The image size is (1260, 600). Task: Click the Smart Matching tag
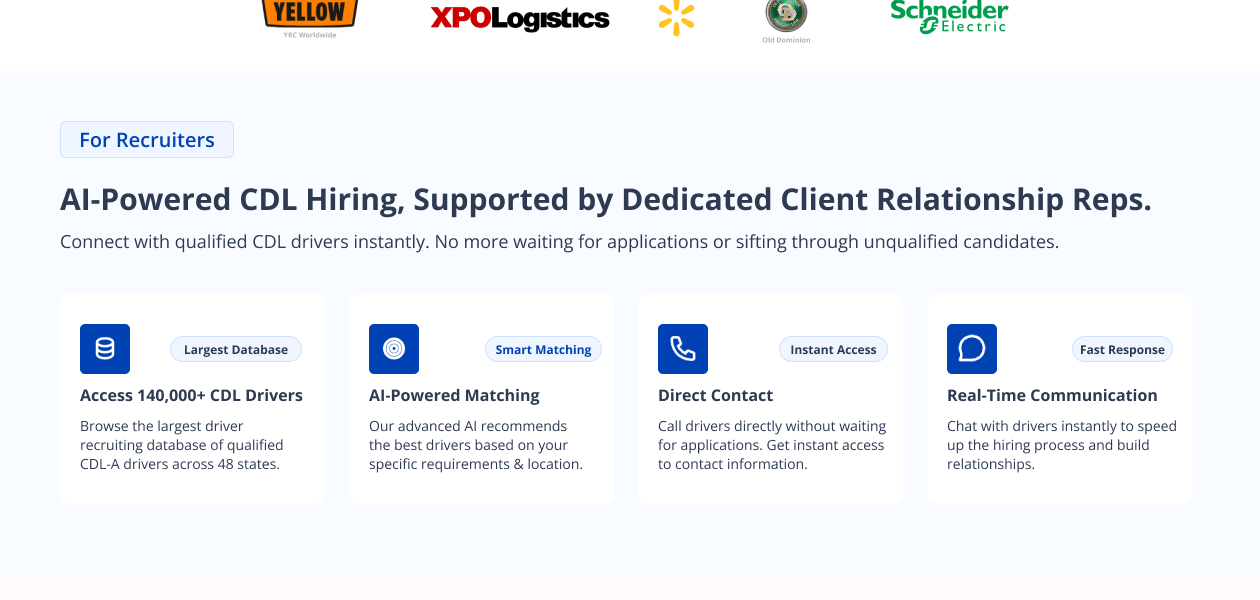[543, 349]
